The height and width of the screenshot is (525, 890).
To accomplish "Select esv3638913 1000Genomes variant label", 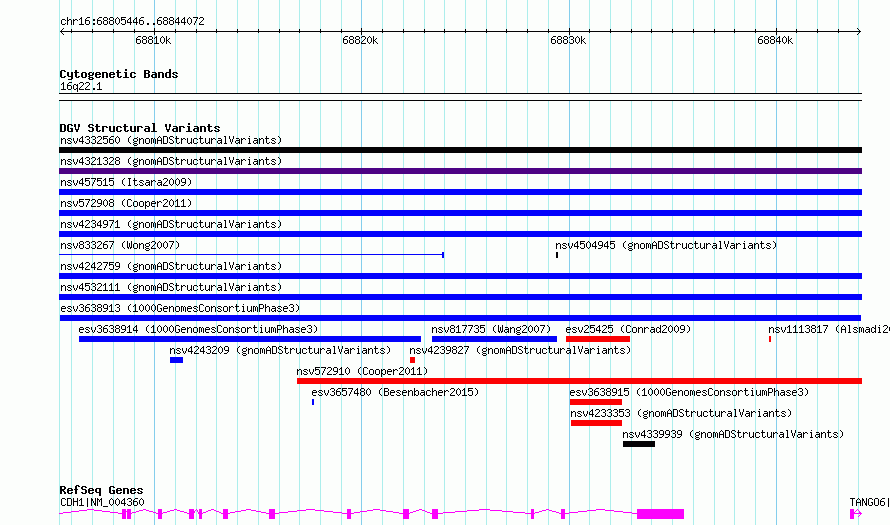I will pyautogui.click(x=180, y=308).
